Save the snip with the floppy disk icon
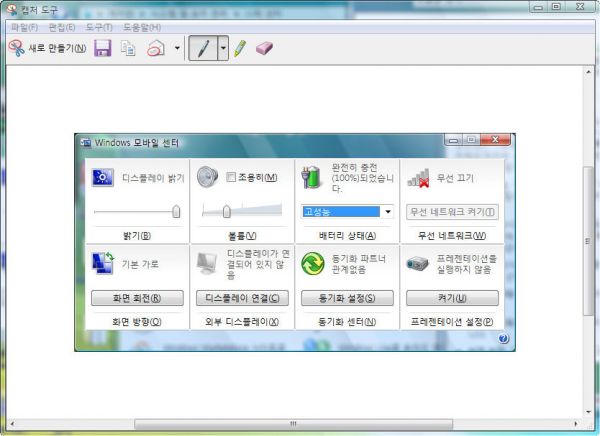The height and width of the screenshot is (436, 600). [103, 48]
